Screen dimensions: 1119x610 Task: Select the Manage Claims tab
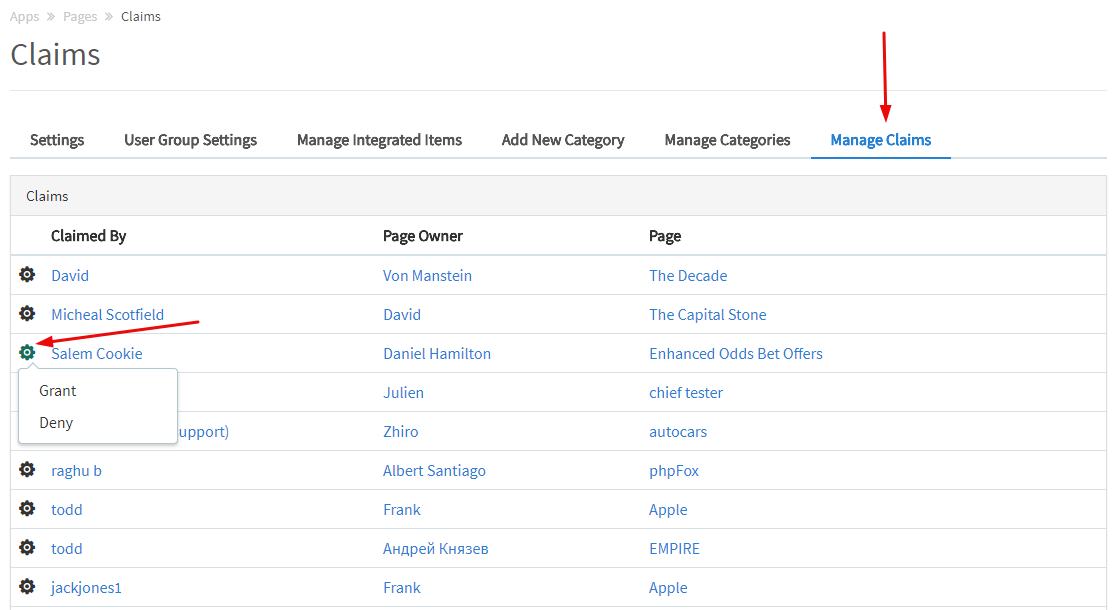pyautogui.click(x=880, y=140)
